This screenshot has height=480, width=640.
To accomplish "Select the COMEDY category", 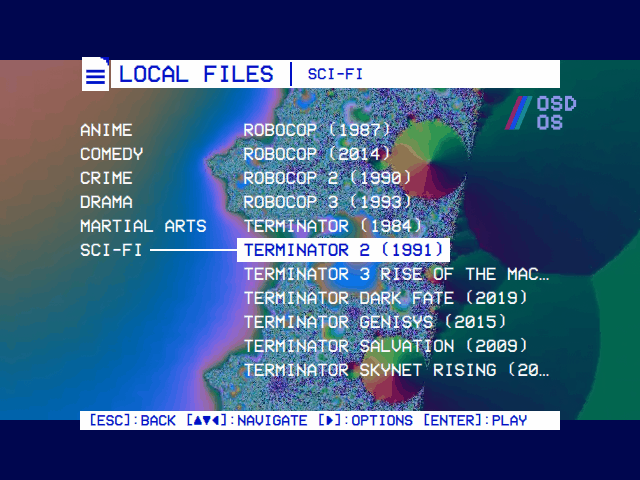I will coord(111,154).
